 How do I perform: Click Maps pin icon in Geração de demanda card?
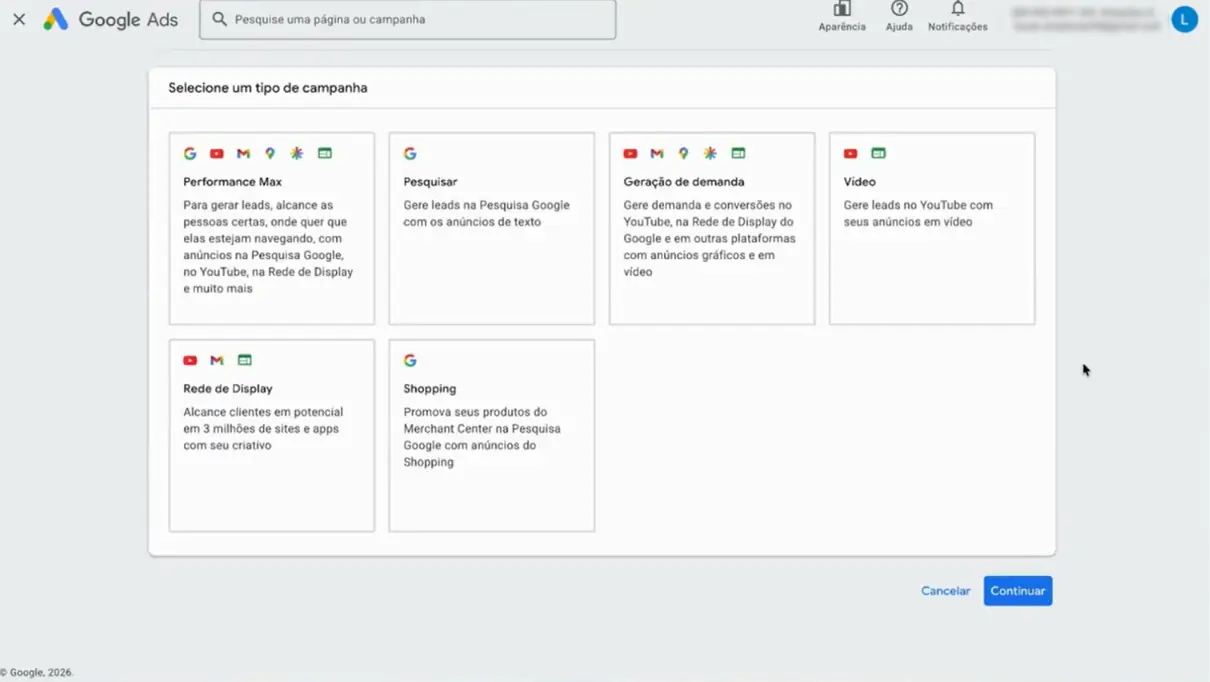pyautogui.click(x=683, y=153)
